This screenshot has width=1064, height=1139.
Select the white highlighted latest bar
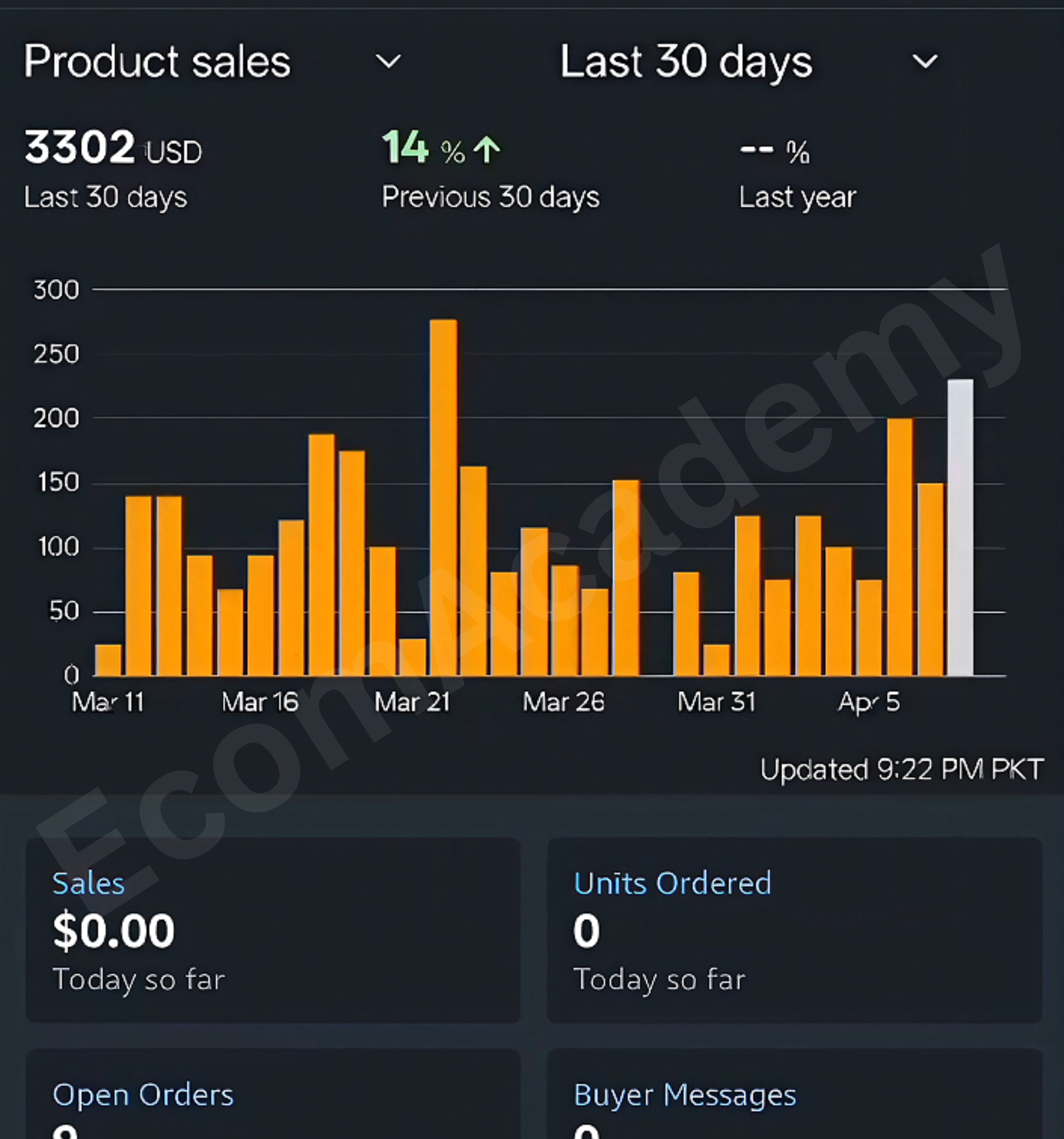pyautogui.click(x=960, y=528)
